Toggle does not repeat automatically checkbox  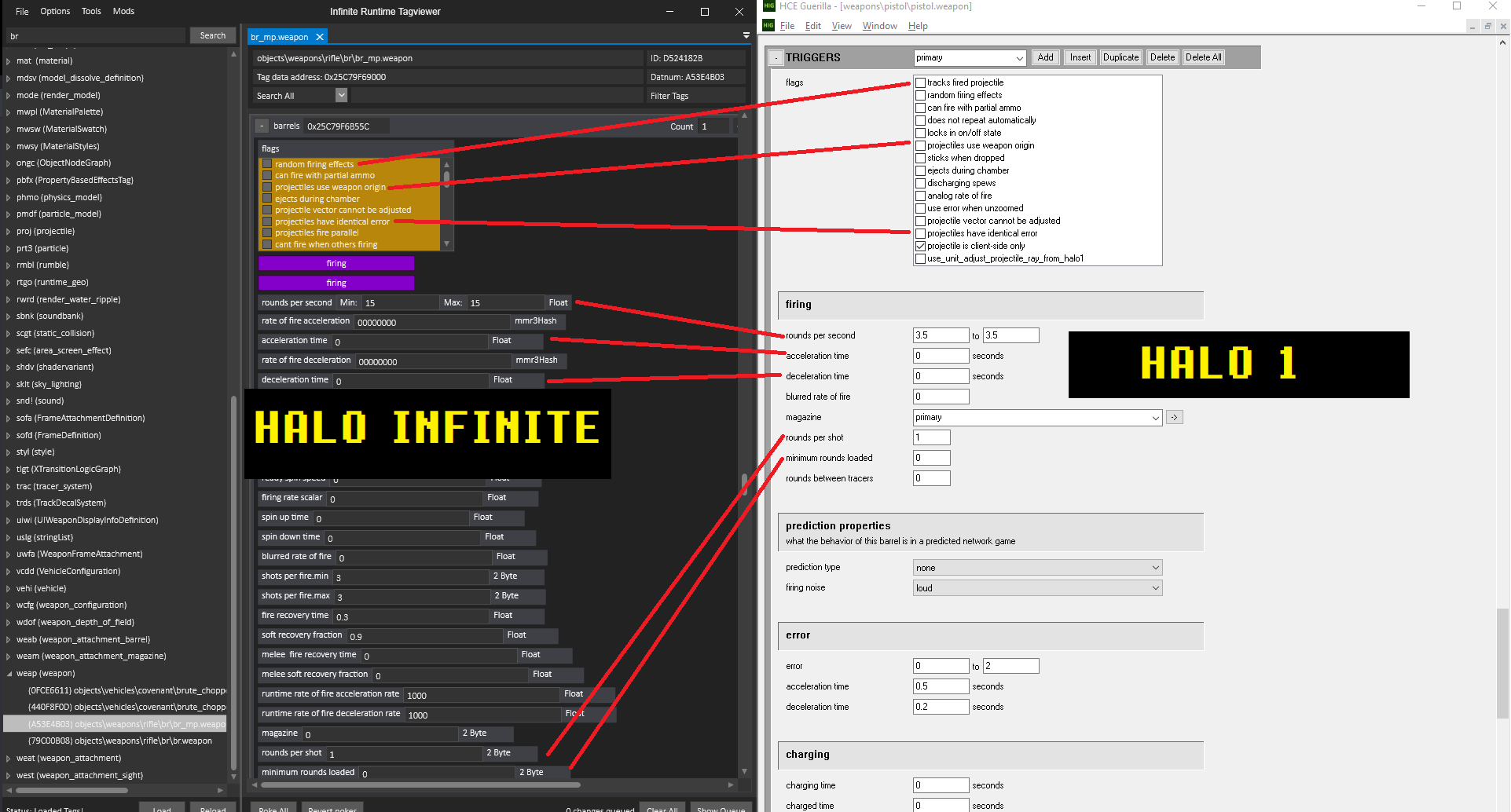click(x=920, y=120)
